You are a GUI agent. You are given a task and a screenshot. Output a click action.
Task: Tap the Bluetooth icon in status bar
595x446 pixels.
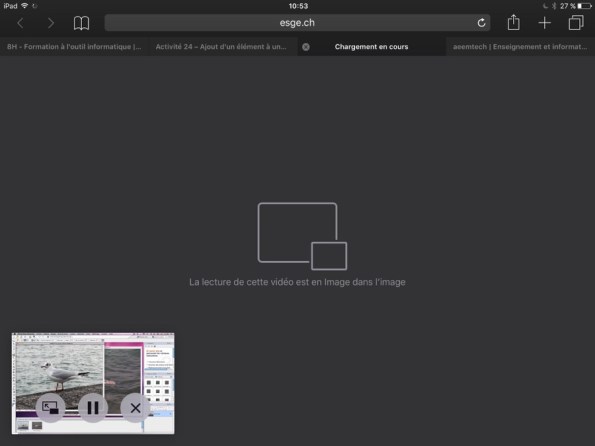[554, 6]
